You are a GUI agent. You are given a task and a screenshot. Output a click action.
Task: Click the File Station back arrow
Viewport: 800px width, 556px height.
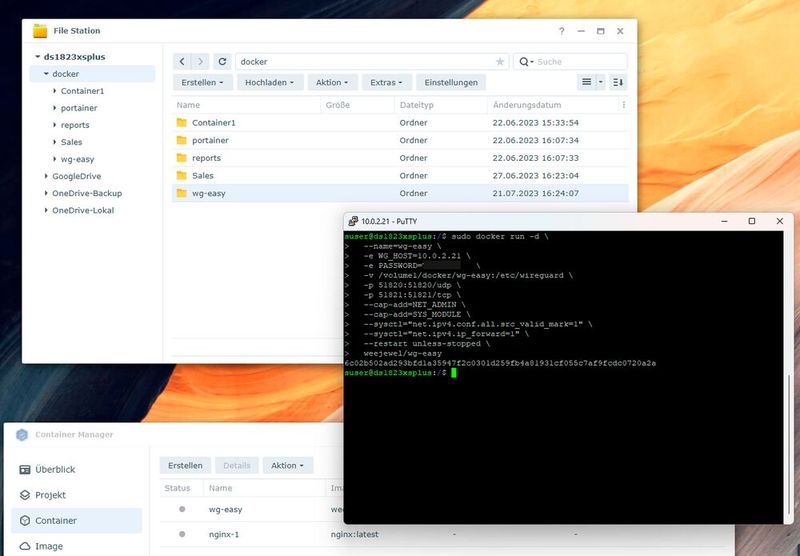[181, 62]
